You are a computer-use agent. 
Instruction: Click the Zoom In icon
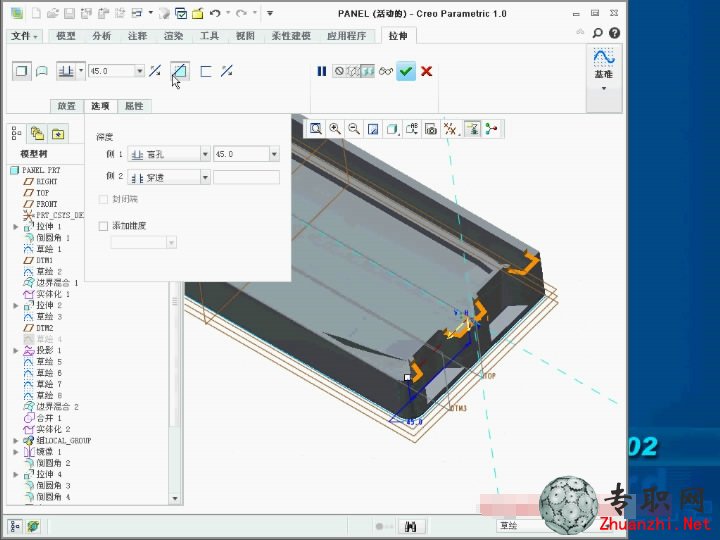[335, 129]
